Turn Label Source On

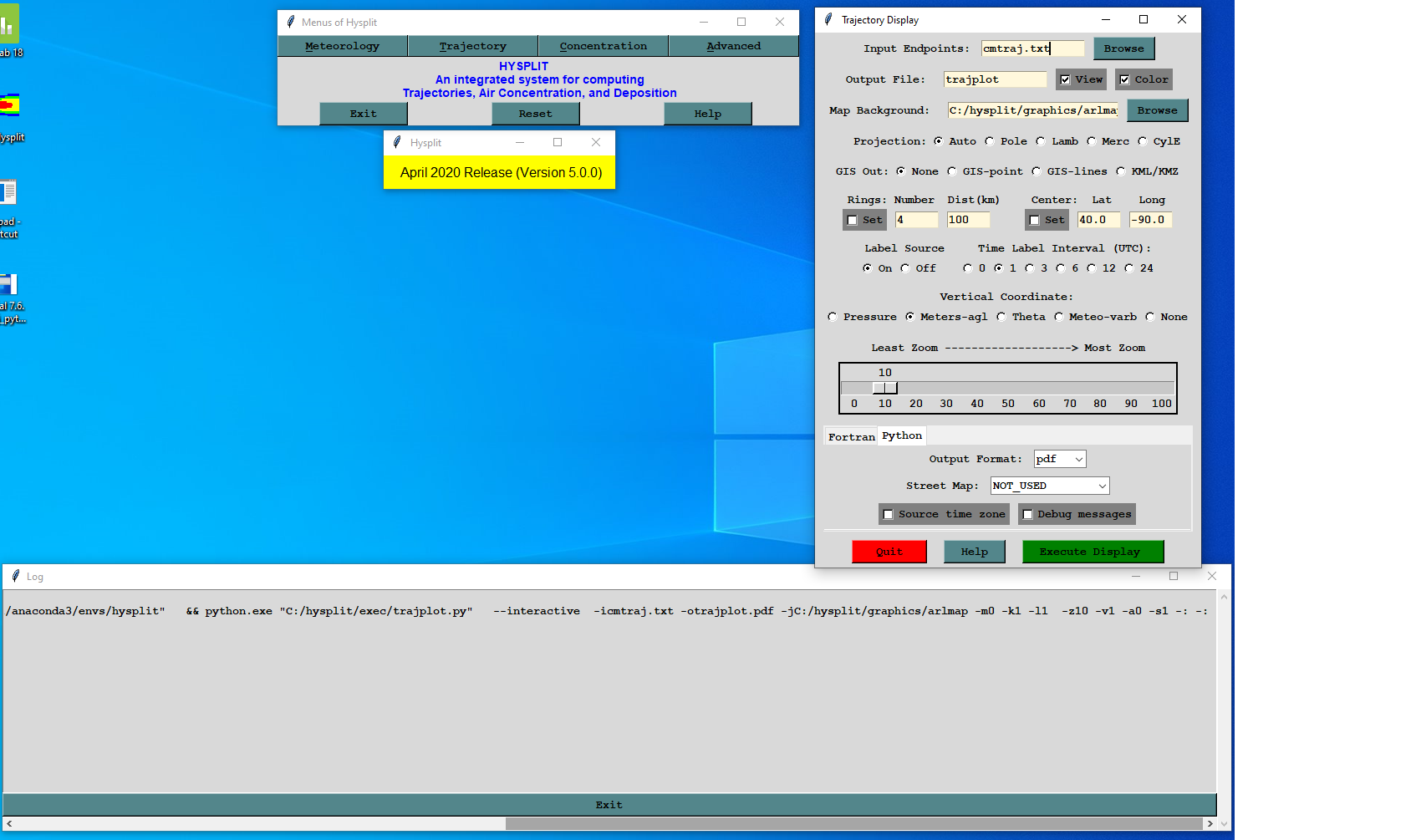[x=867, y=268]
